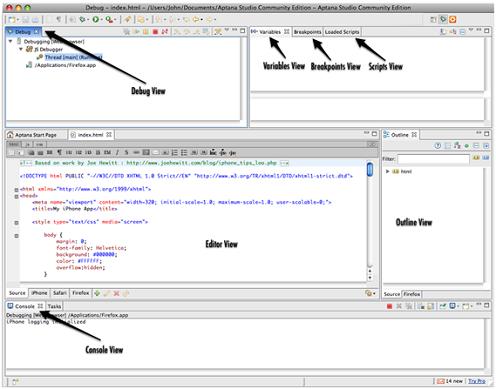This screenshot has width=496, height=389.
Task: Click the red Terminate icon in Console toolbar
Action: click(x=389, y=306)
